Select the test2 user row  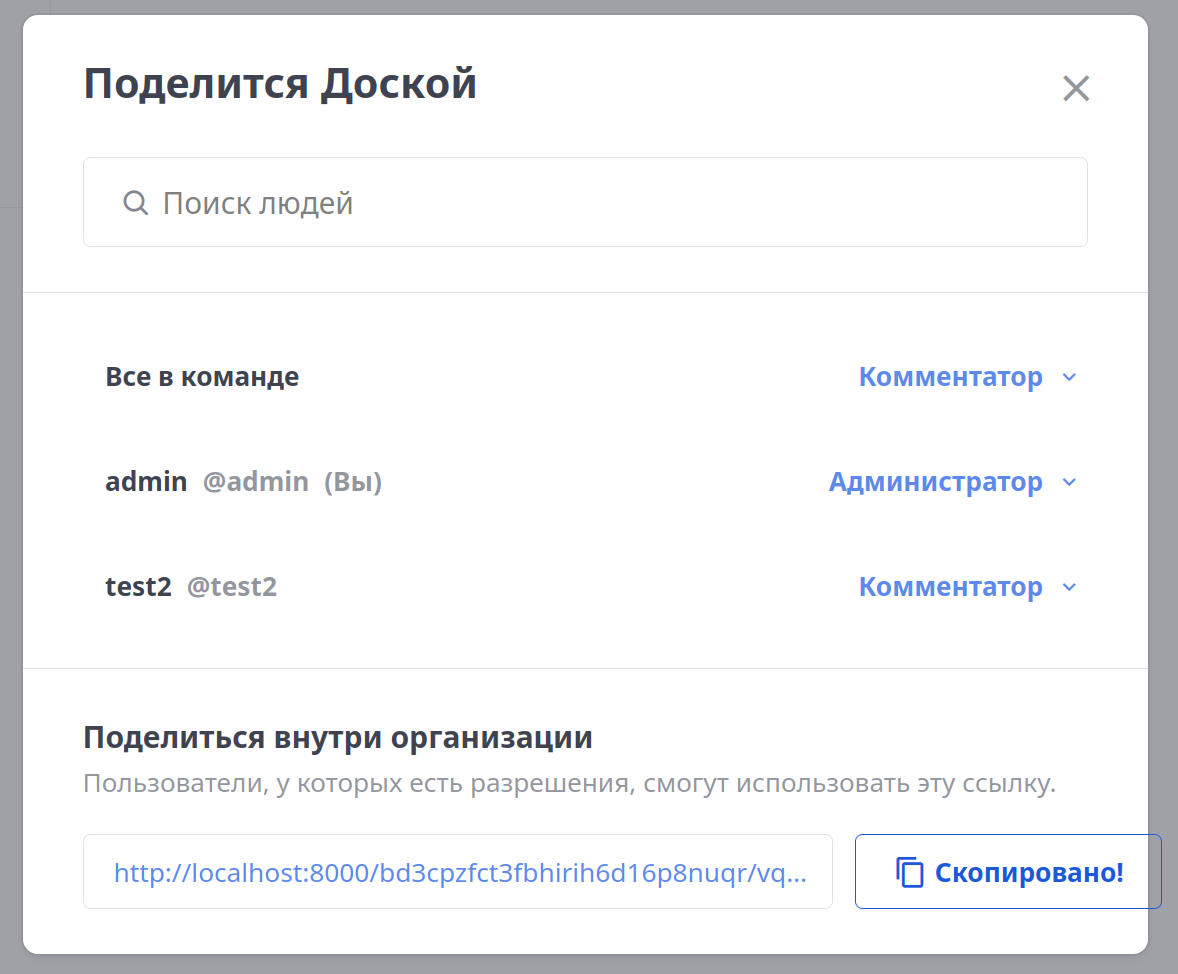(x=138, y=587)
